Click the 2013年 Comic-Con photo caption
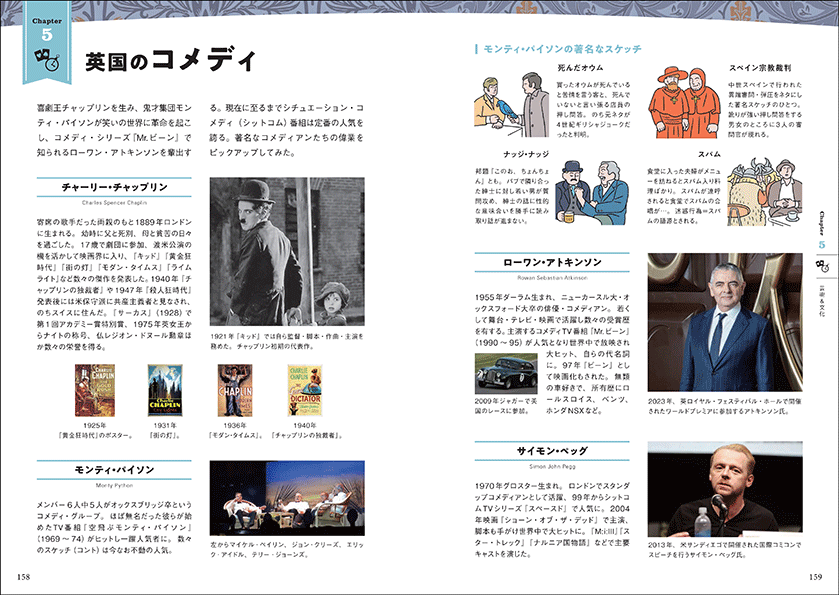Image resolution: width=839 pixels, height=595 pixels. click(x=725, y=550)
